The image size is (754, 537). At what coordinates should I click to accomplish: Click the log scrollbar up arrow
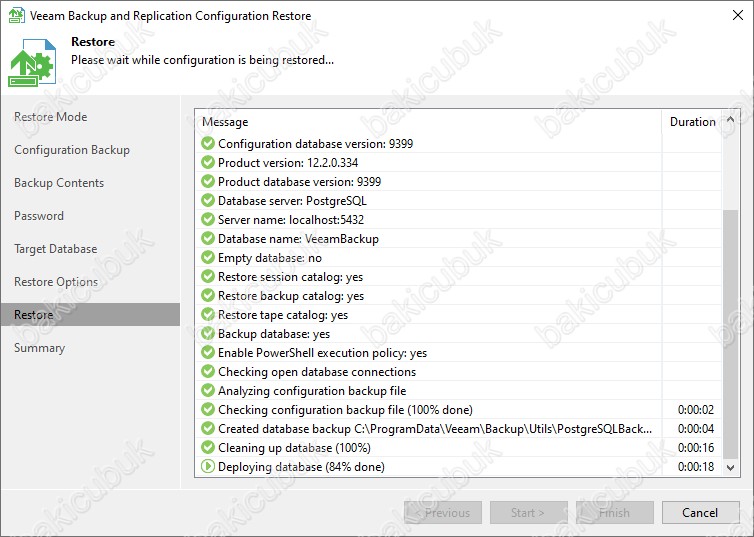[730, 119]
